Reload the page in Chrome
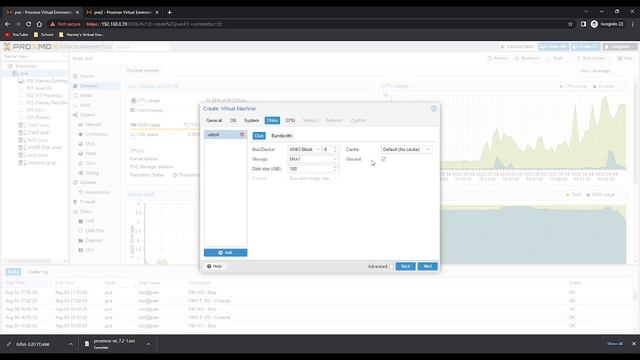Image resolution: width=640 pixels, height=360 pixels. pos(29,24)
